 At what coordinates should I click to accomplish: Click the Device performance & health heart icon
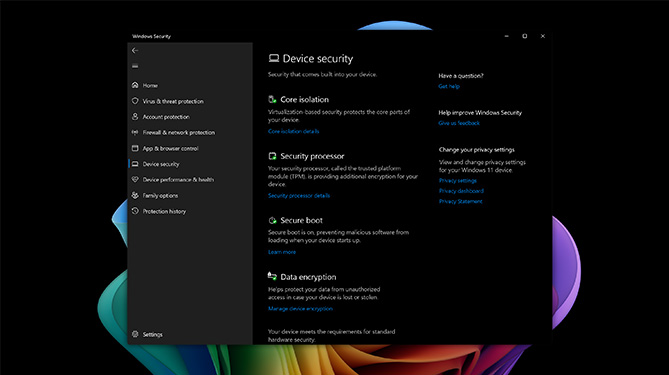click(x=135, y=180)
